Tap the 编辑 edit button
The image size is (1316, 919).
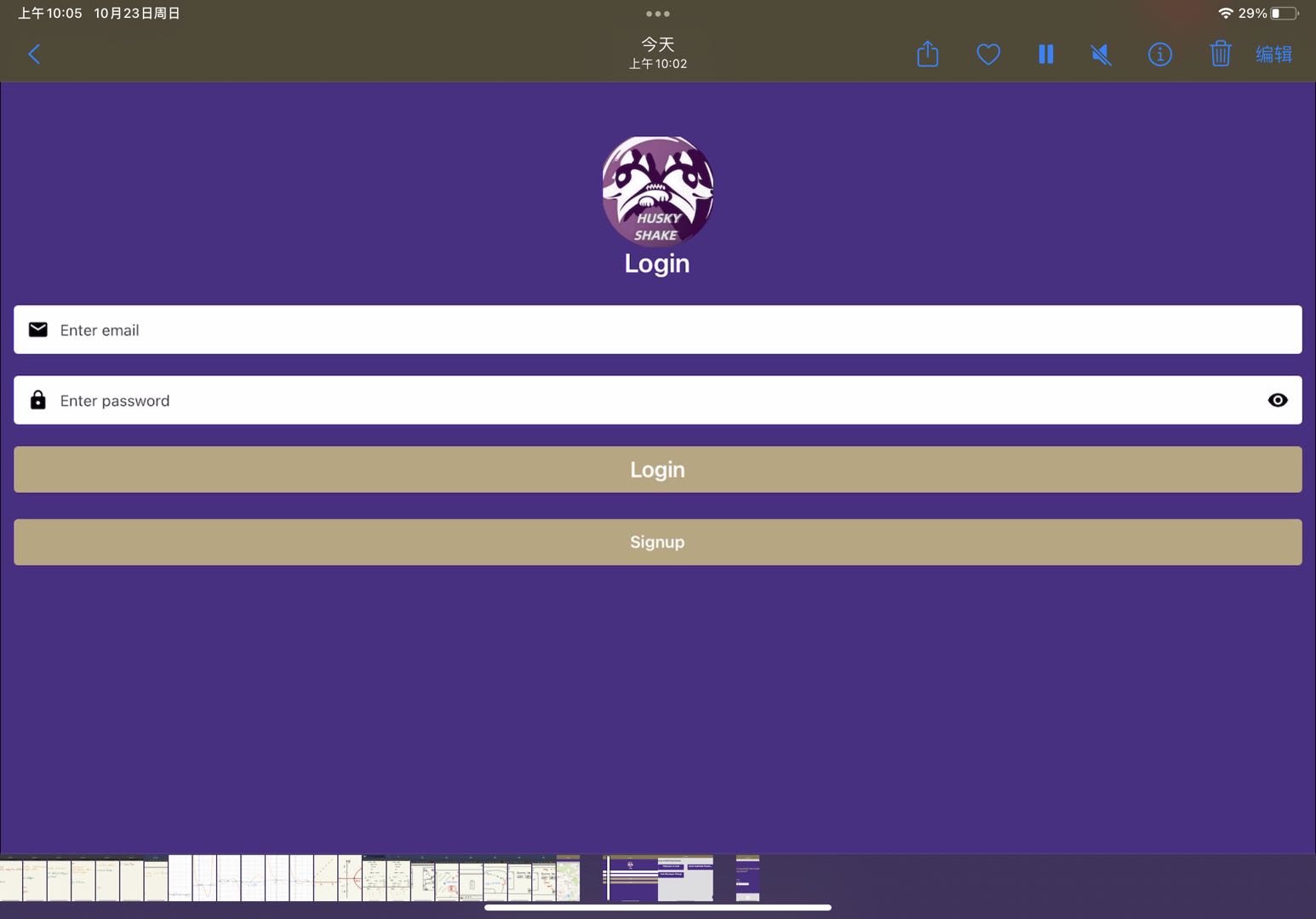(1273, 54)
